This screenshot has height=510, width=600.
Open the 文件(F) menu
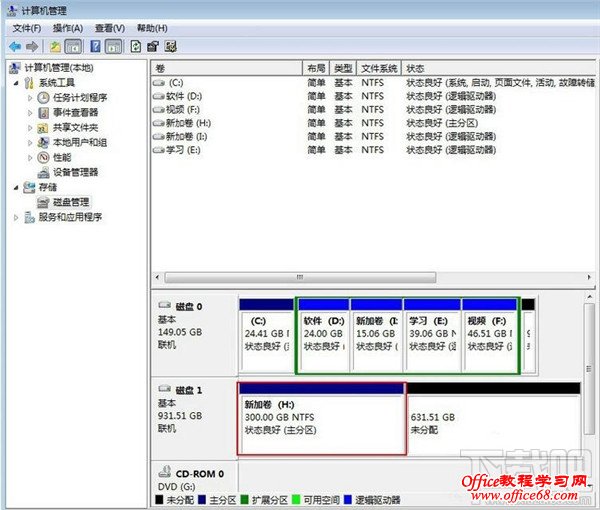pyautogui.click(x=27, y=28)
